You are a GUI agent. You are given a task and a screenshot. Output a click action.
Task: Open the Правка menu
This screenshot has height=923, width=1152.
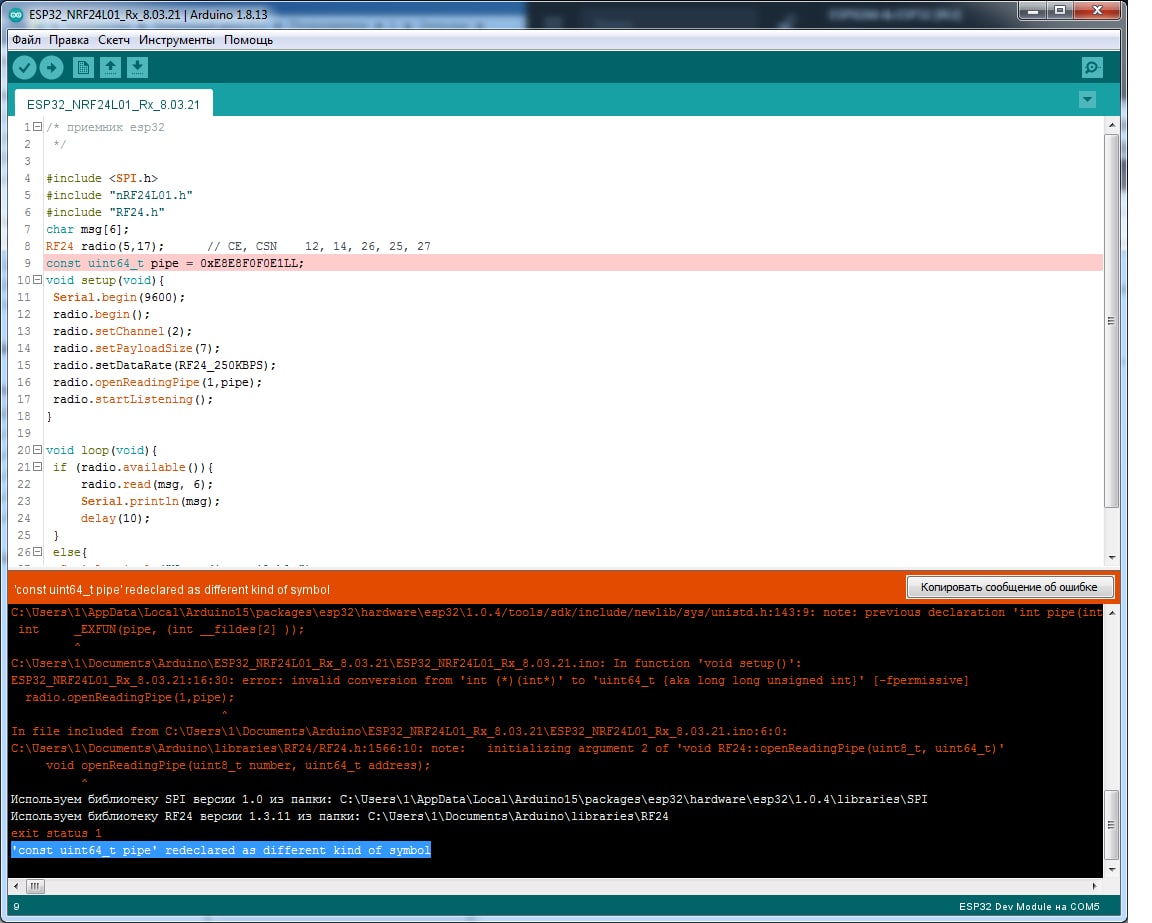click(68, 40)
